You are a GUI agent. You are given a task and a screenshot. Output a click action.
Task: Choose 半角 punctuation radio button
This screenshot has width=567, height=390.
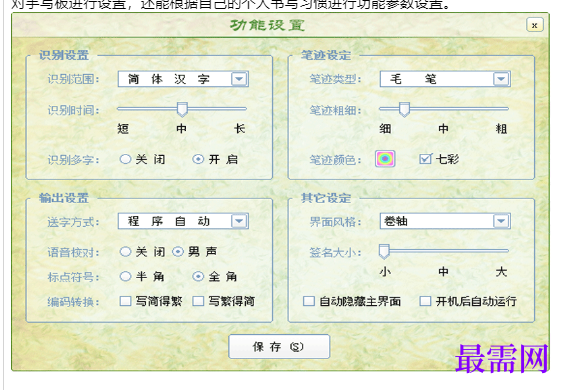(x=125, y=277)
